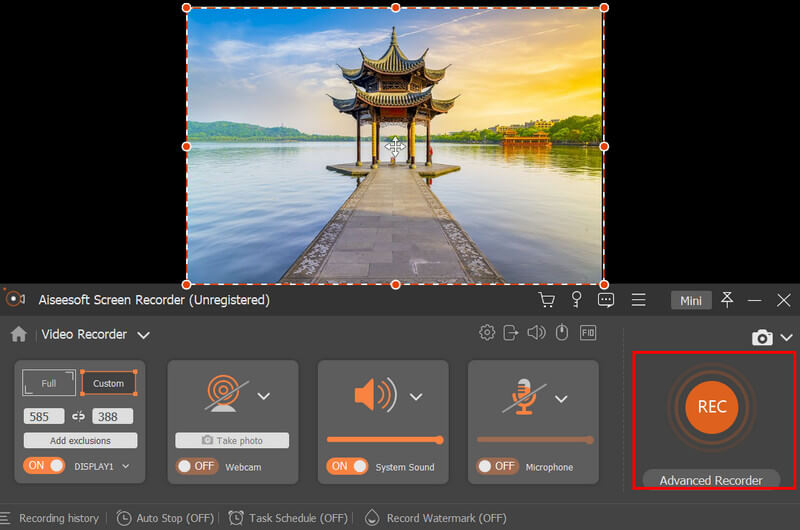Click the camera screenshot icon
The height and width of the screenshot is (530, 800).
[762, 338]
